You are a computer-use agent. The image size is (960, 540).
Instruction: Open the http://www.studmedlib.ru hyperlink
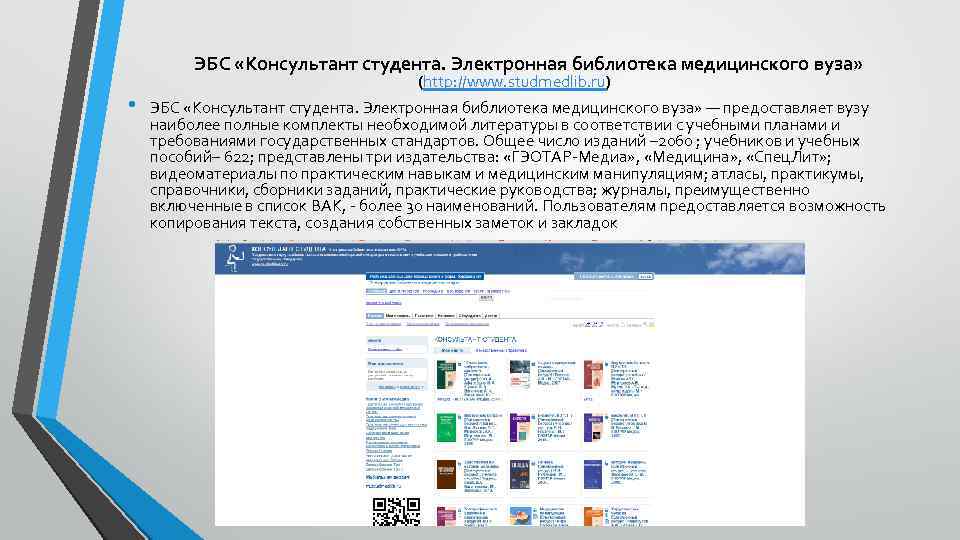(514, 81)
